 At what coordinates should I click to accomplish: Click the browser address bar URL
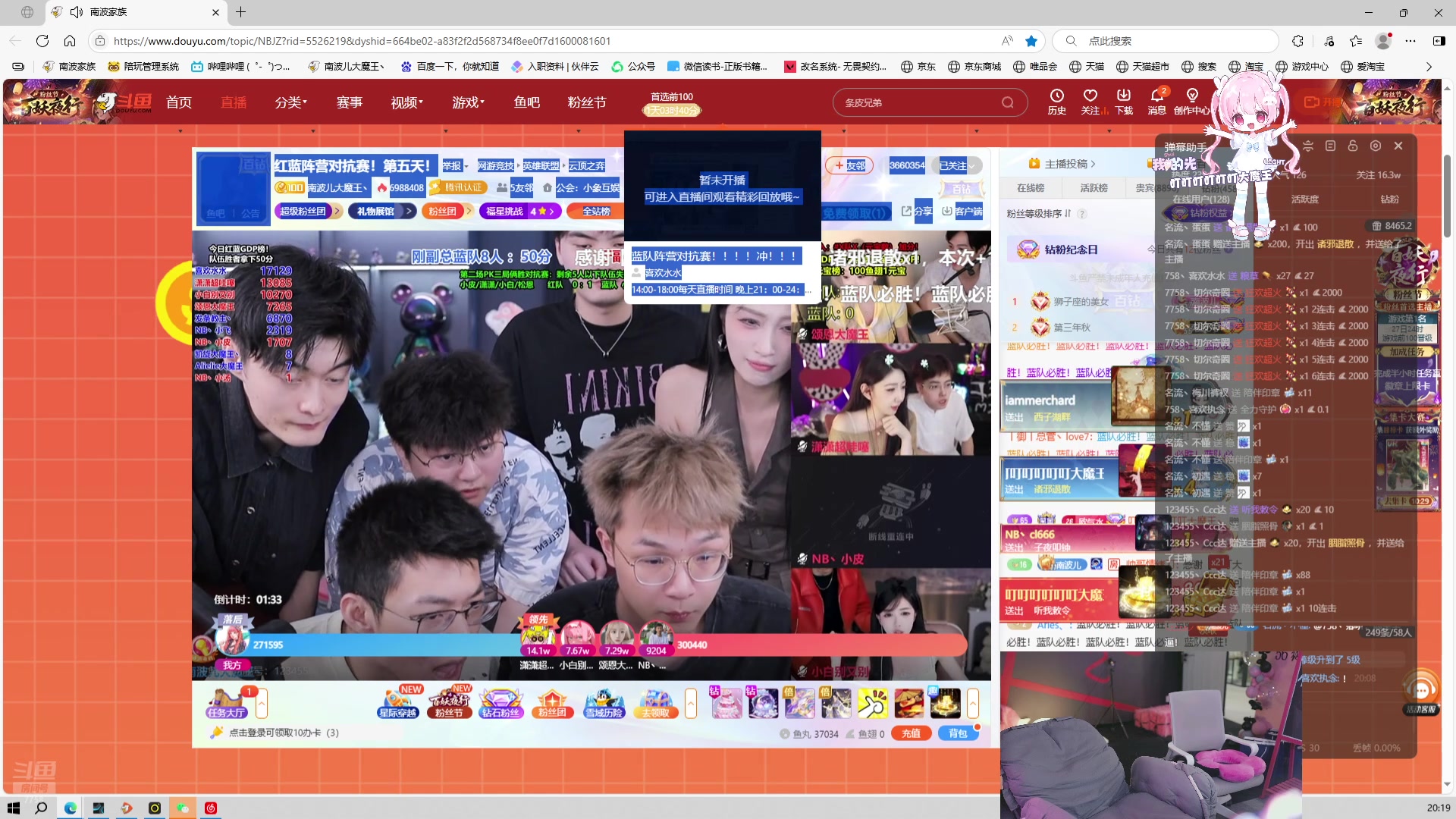point(362,41)
